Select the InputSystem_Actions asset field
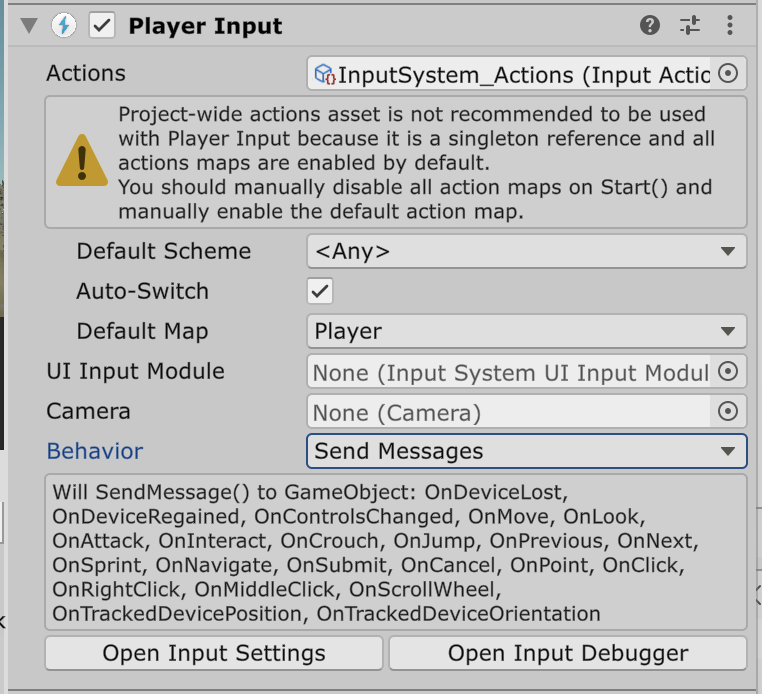The height and width of the screenshot is (694, 762). 510,74
